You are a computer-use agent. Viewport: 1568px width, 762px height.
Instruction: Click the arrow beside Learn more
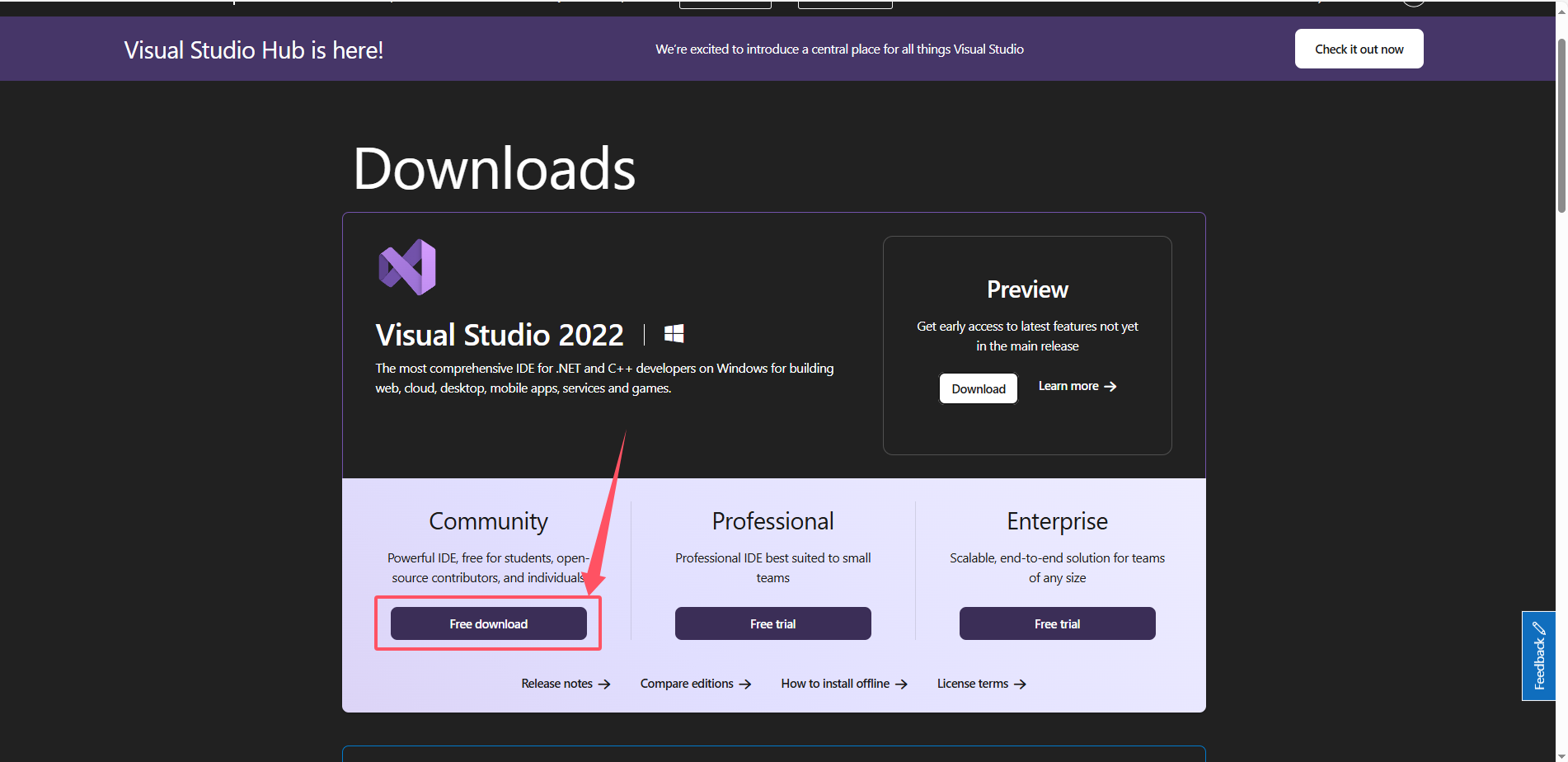click(x=1110, y=387)
